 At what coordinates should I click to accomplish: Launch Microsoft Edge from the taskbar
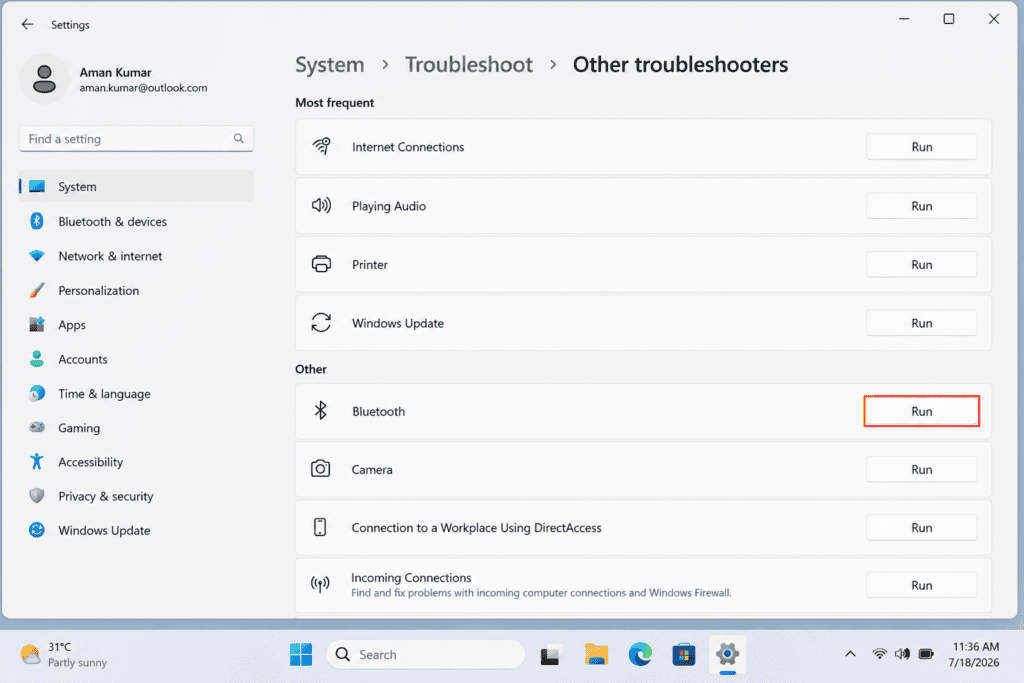640,654
